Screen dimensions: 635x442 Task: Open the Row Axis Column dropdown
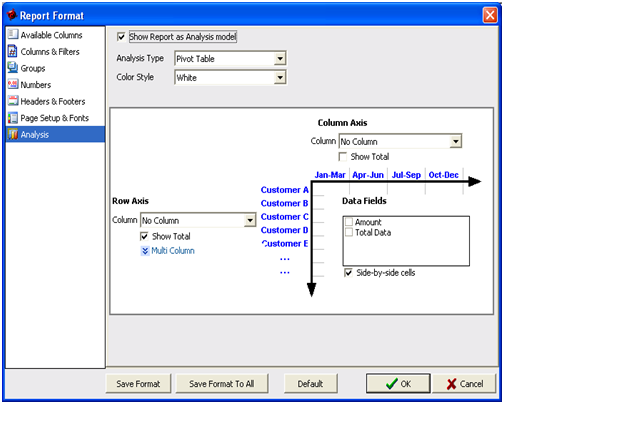click(x=250, y=220)
